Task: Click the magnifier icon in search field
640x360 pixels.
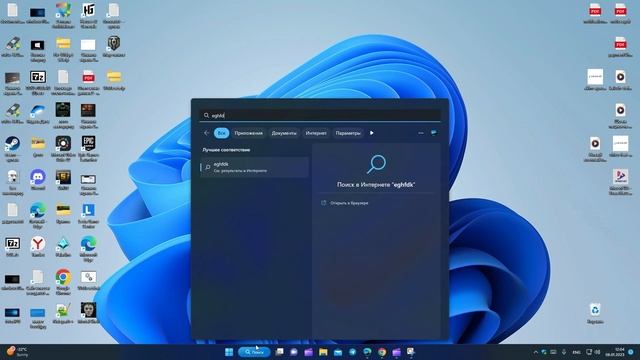Action: [206, 116]
